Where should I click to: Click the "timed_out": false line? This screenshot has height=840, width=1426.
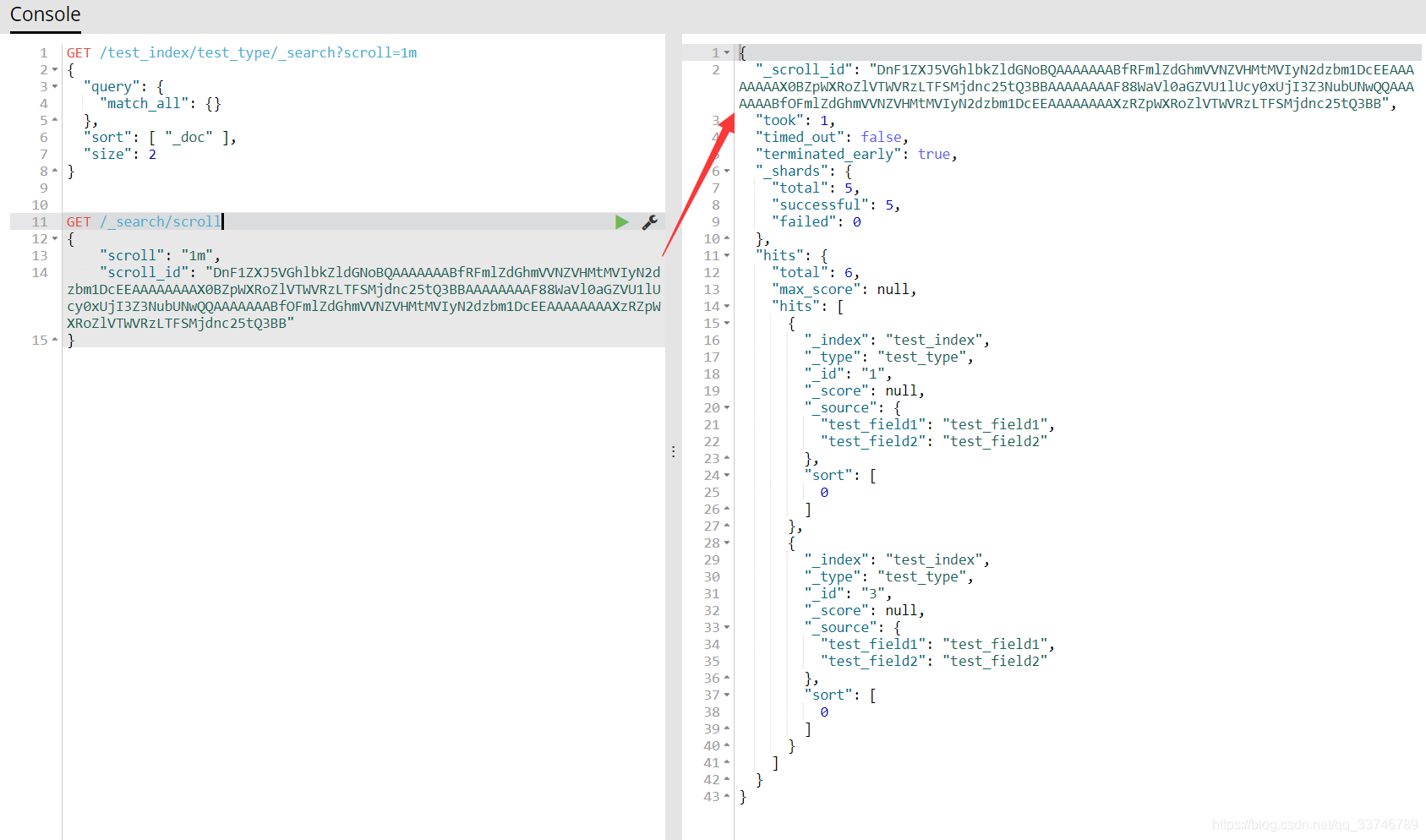tap(832, 138)
